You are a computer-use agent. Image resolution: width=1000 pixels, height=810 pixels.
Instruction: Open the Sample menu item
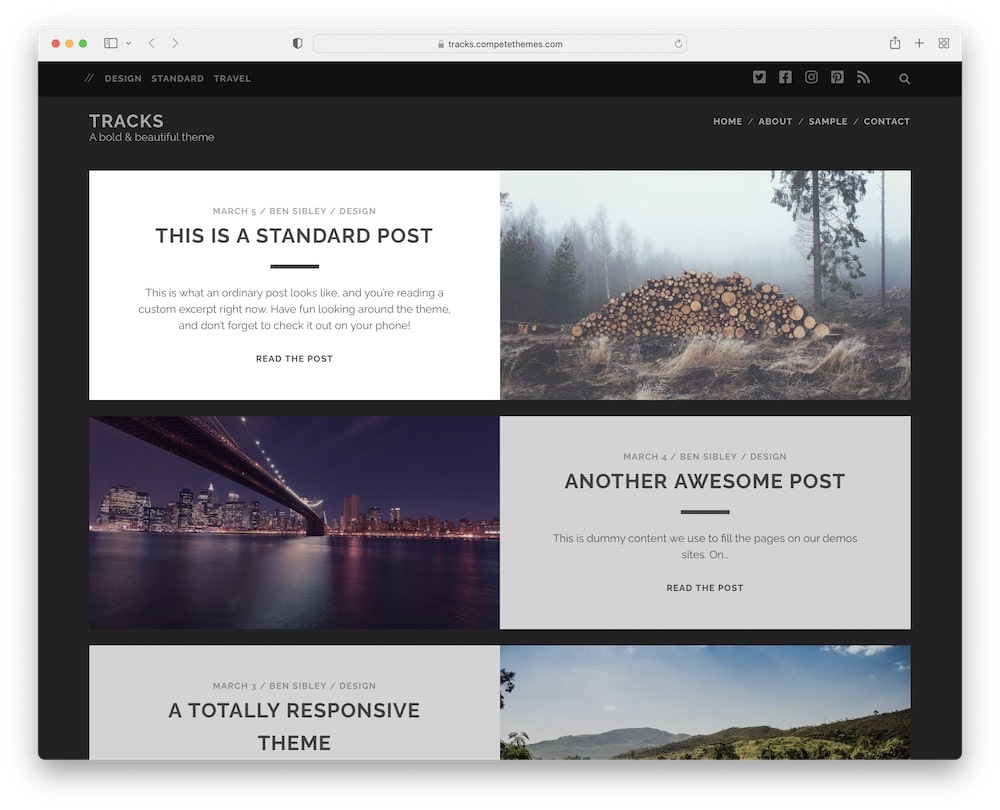828,121
